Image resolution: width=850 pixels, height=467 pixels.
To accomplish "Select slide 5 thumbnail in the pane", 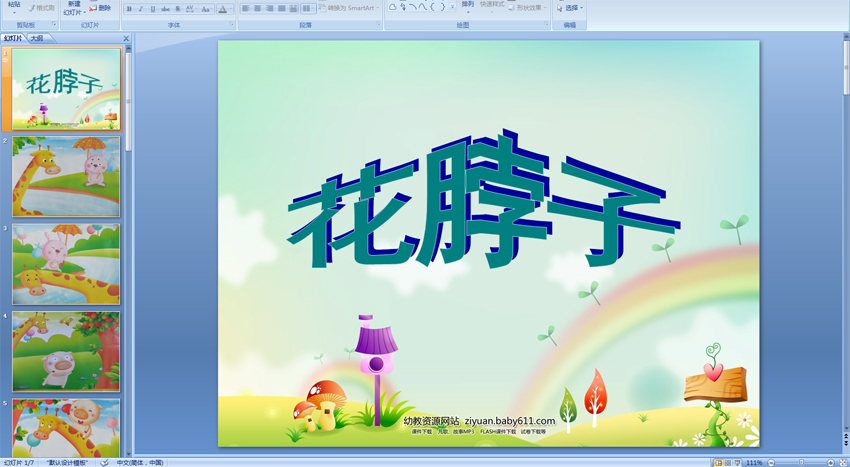I will coord(67,428).
